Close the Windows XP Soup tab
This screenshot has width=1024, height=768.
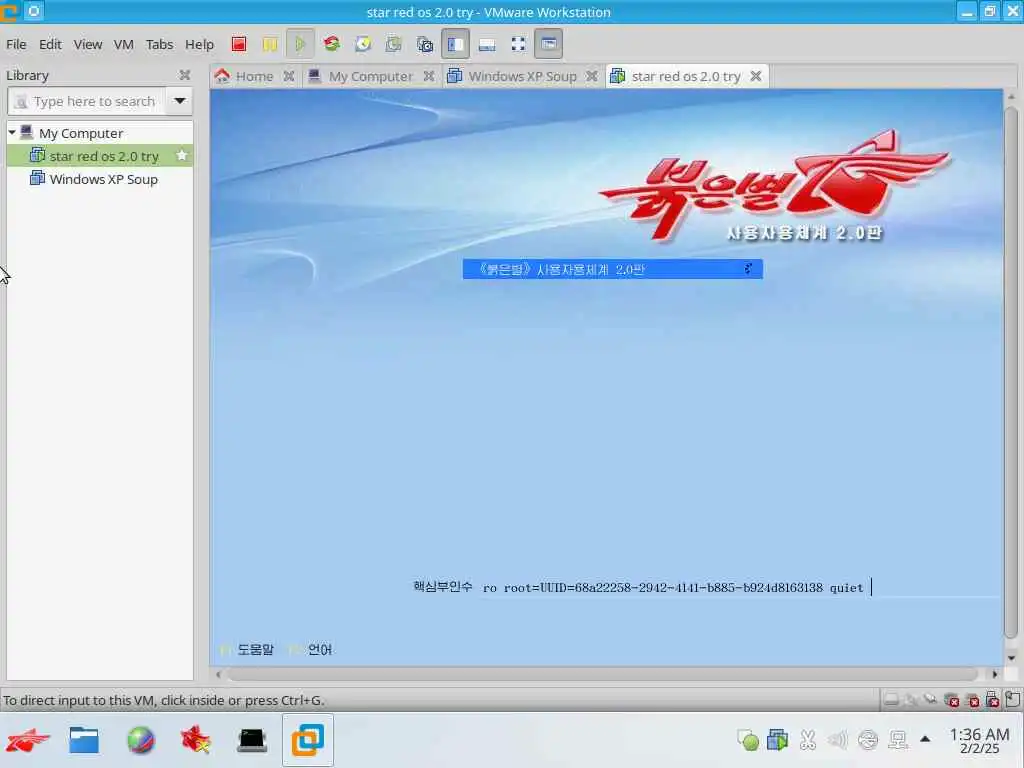(592, 76)
